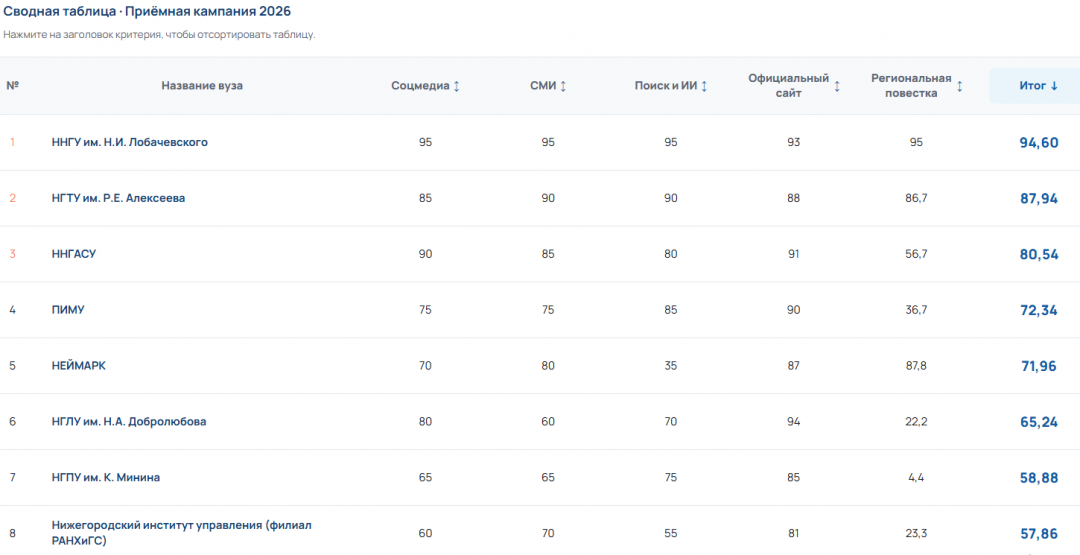1080x555 pixels.
Task: Click official site score 93 for ННГУ
Action: 794,143
